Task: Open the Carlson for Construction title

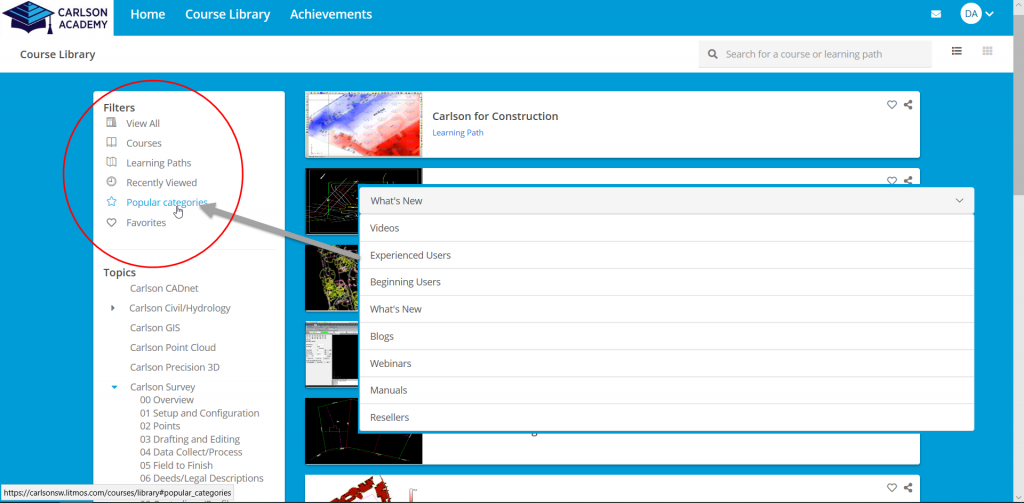Action: coord(495,116)
